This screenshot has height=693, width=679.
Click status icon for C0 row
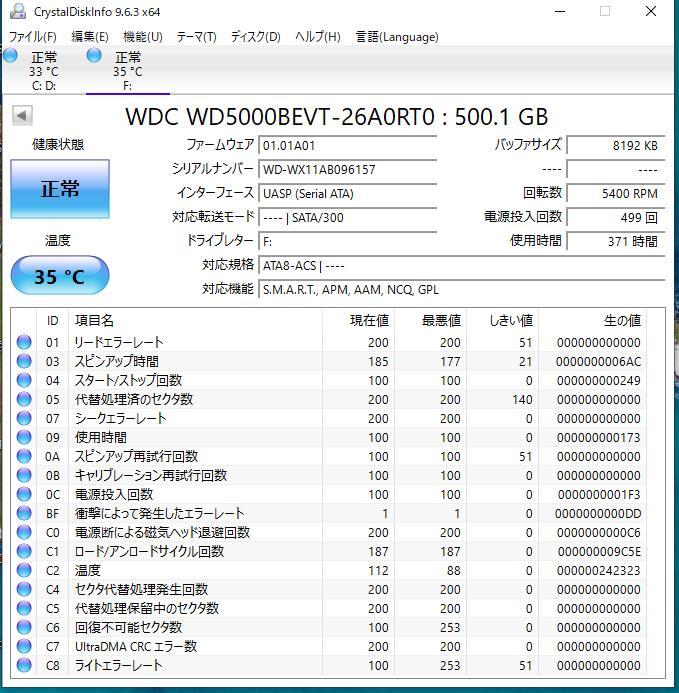[x=24, y=532]
